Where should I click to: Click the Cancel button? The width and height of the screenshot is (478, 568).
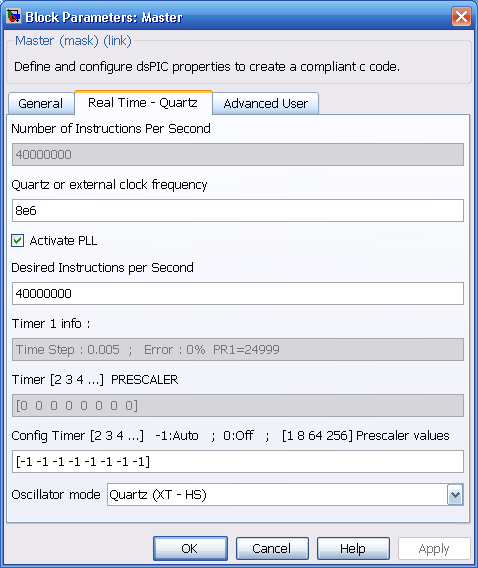272,548
